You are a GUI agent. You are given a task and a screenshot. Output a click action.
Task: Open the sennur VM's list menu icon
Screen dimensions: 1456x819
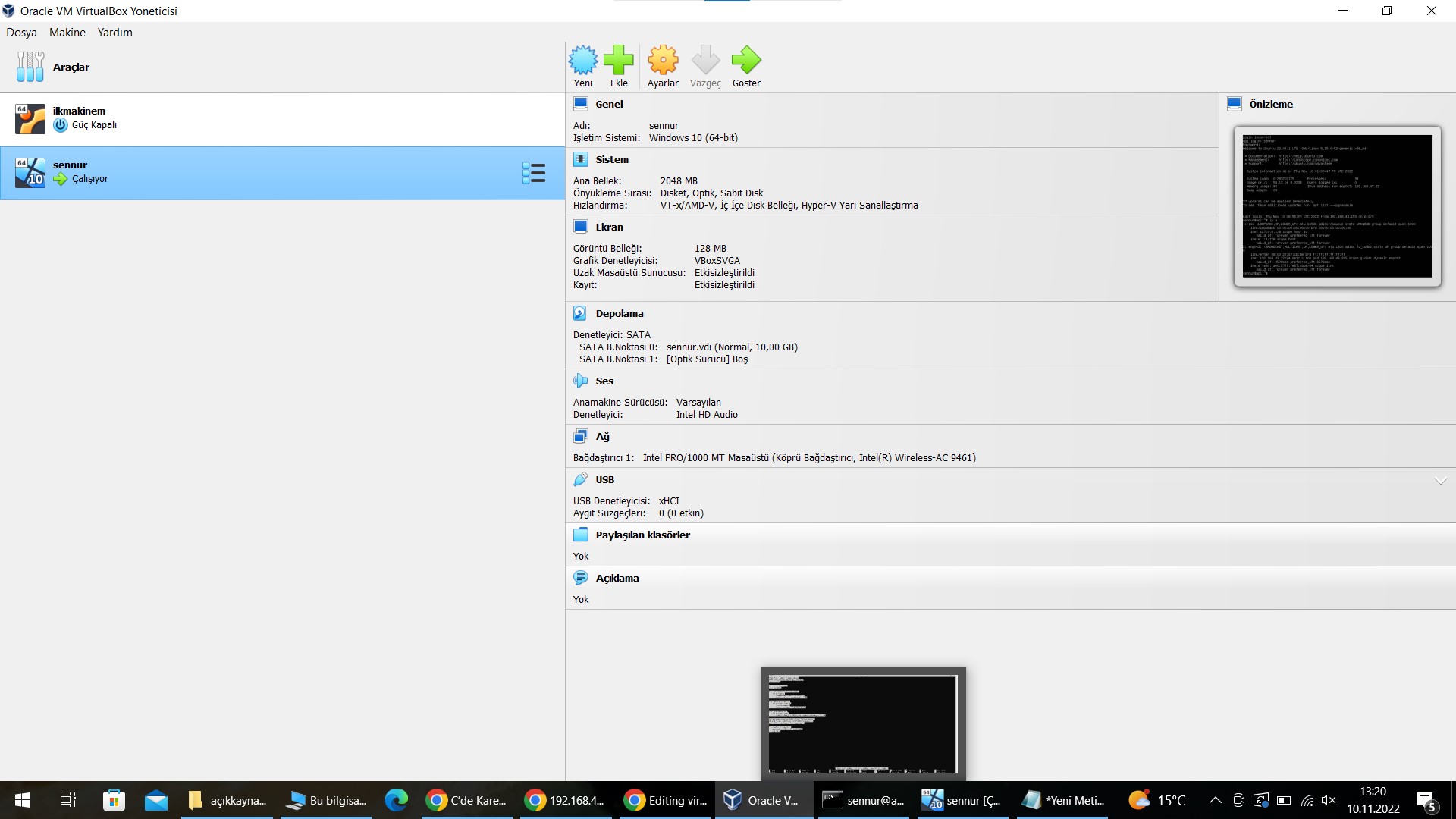(534, 173)
